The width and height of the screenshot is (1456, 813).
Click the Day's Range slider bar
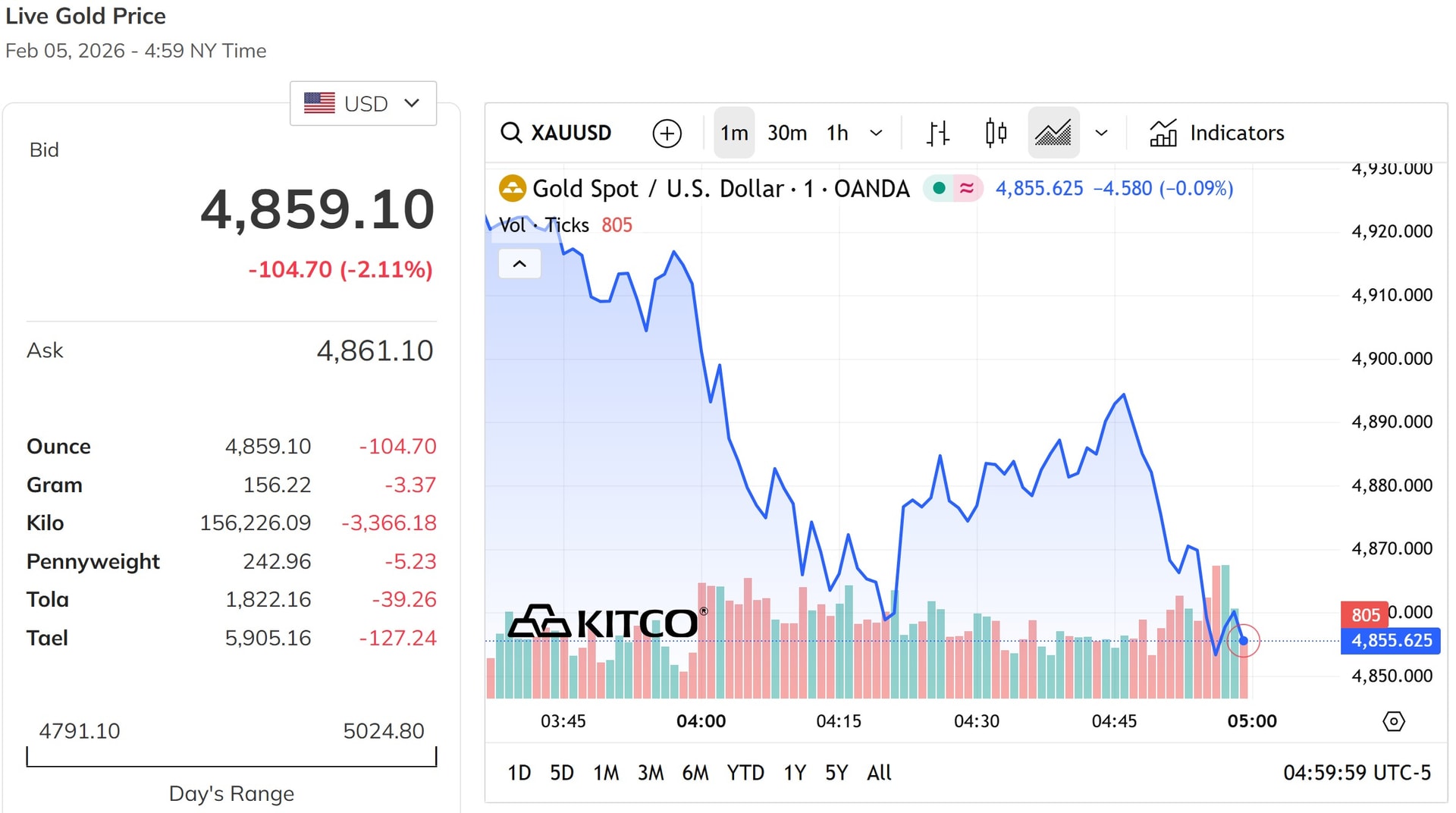(x=231, y=757)
